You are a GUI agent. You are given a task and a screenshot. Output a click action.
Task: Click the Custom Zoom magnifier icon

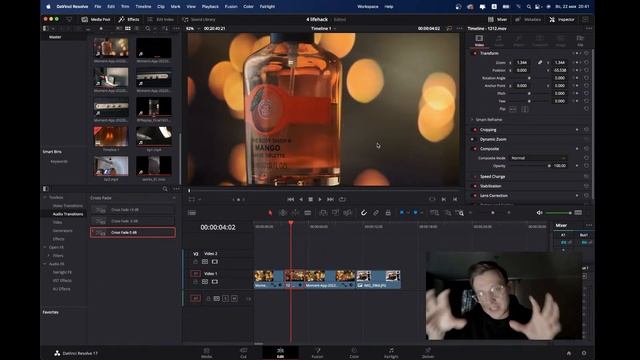pyautogui.click(x=460, y=213)
